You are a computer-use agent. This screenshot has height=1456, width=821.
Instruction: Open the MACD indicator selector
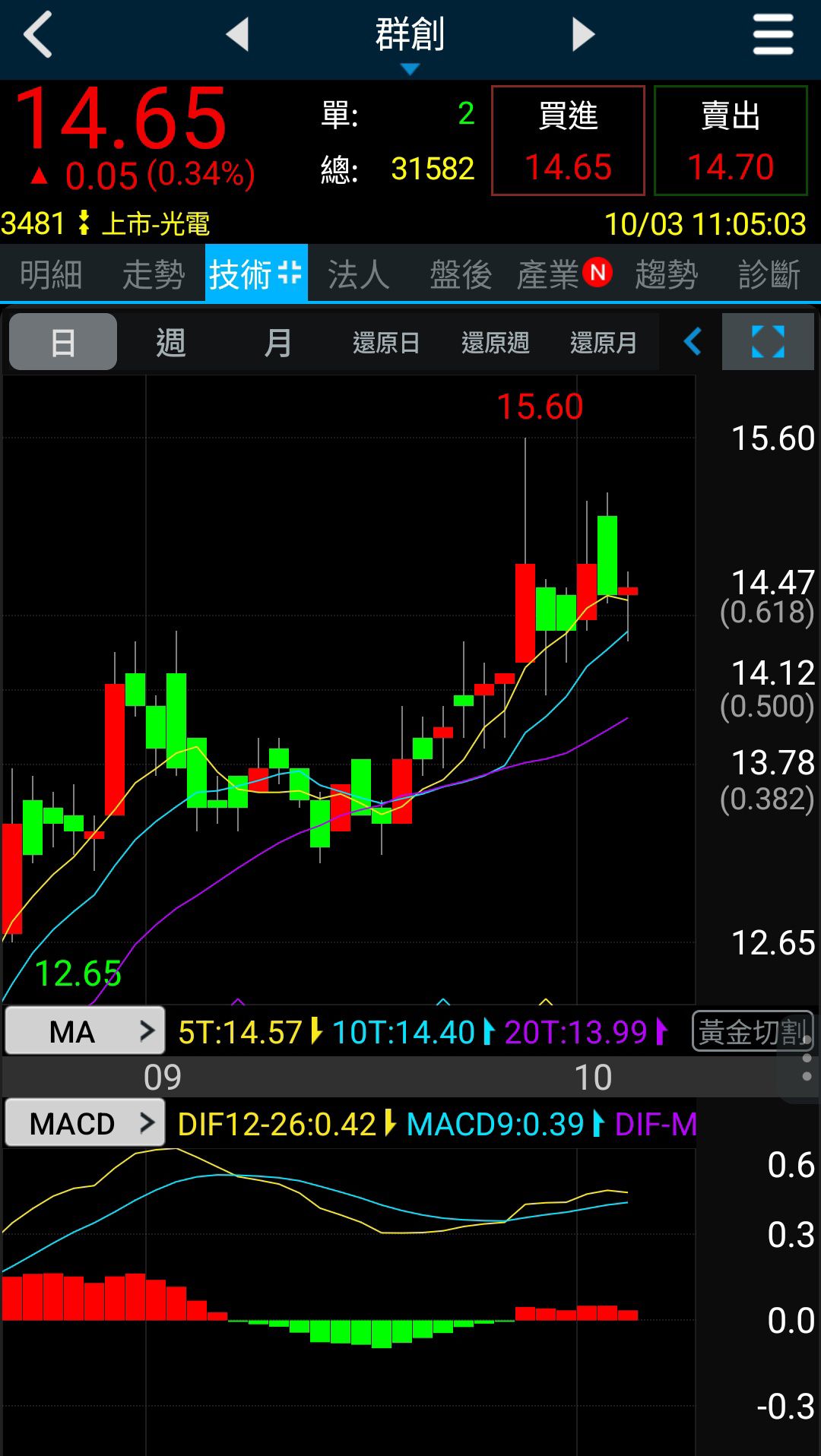point(85,1123)
